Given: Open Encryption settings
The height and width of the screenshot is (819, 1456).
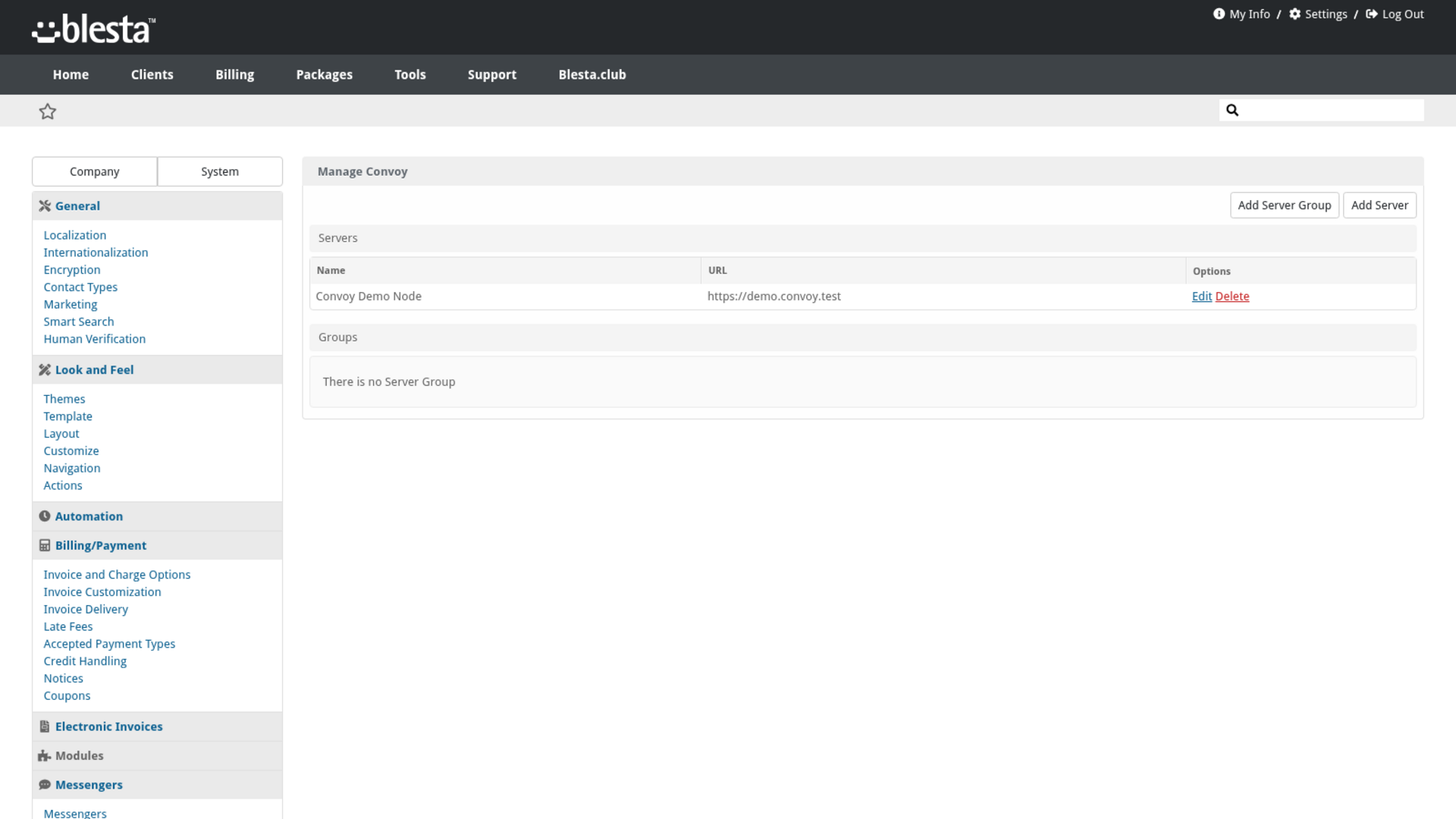Looking at the screenshot, I should coord(72,270).
